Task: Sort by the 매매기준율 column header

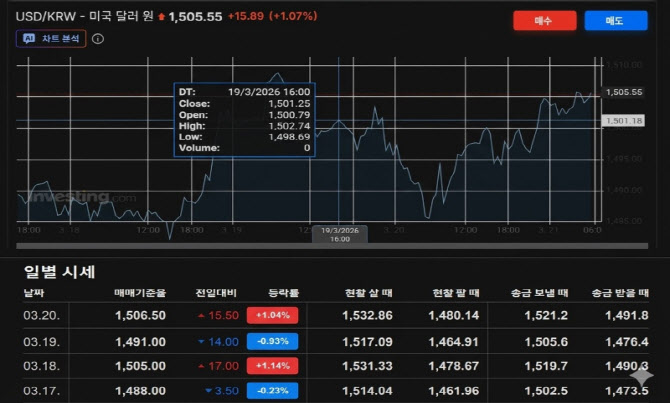Action: tap(140, 293)
